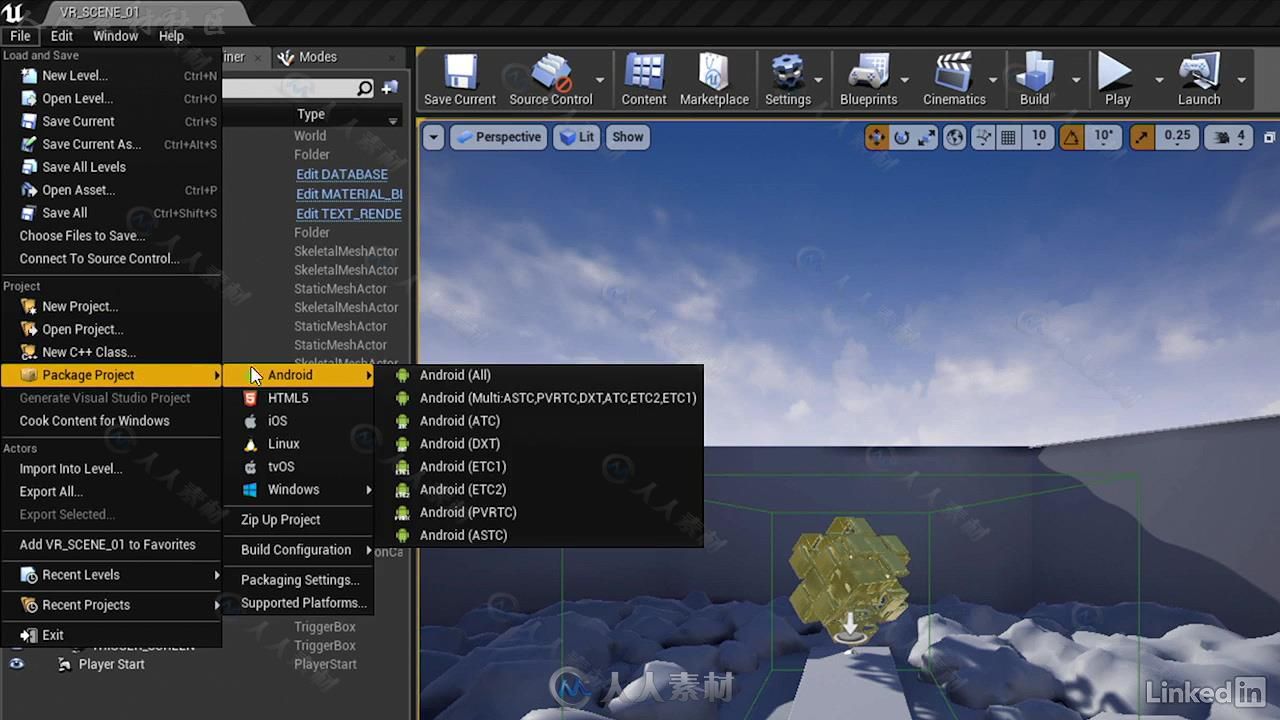Expand the Settings dropdown arrow
The height and width of the screenshot is (720, 1280).
pyautogui.click(x=818, y=80)
